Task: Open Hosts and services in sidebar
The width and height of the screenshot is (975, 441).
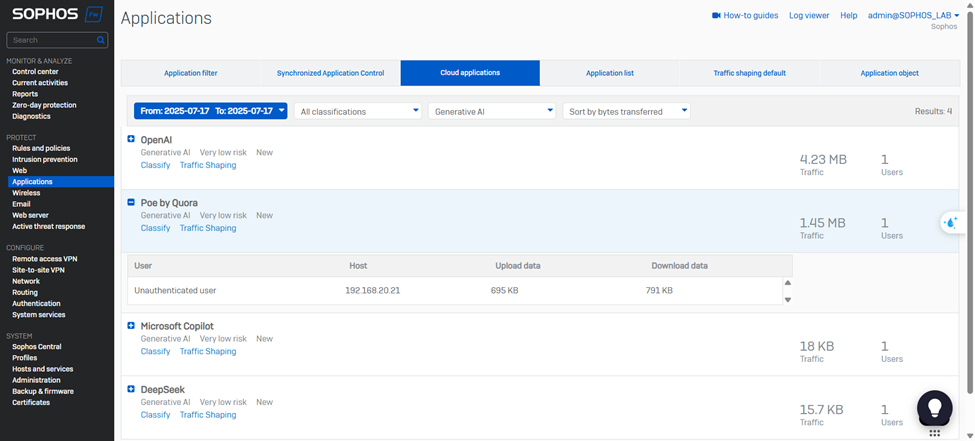Action: [x=42, y=369]
